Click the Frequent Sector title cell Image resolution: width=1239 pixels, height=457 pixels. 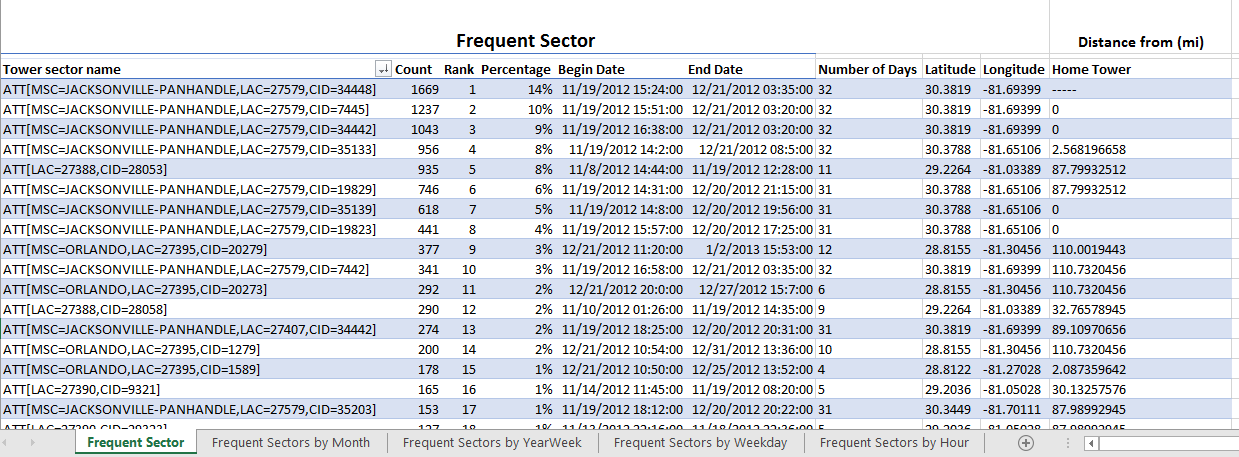click(x=525, y=41)
